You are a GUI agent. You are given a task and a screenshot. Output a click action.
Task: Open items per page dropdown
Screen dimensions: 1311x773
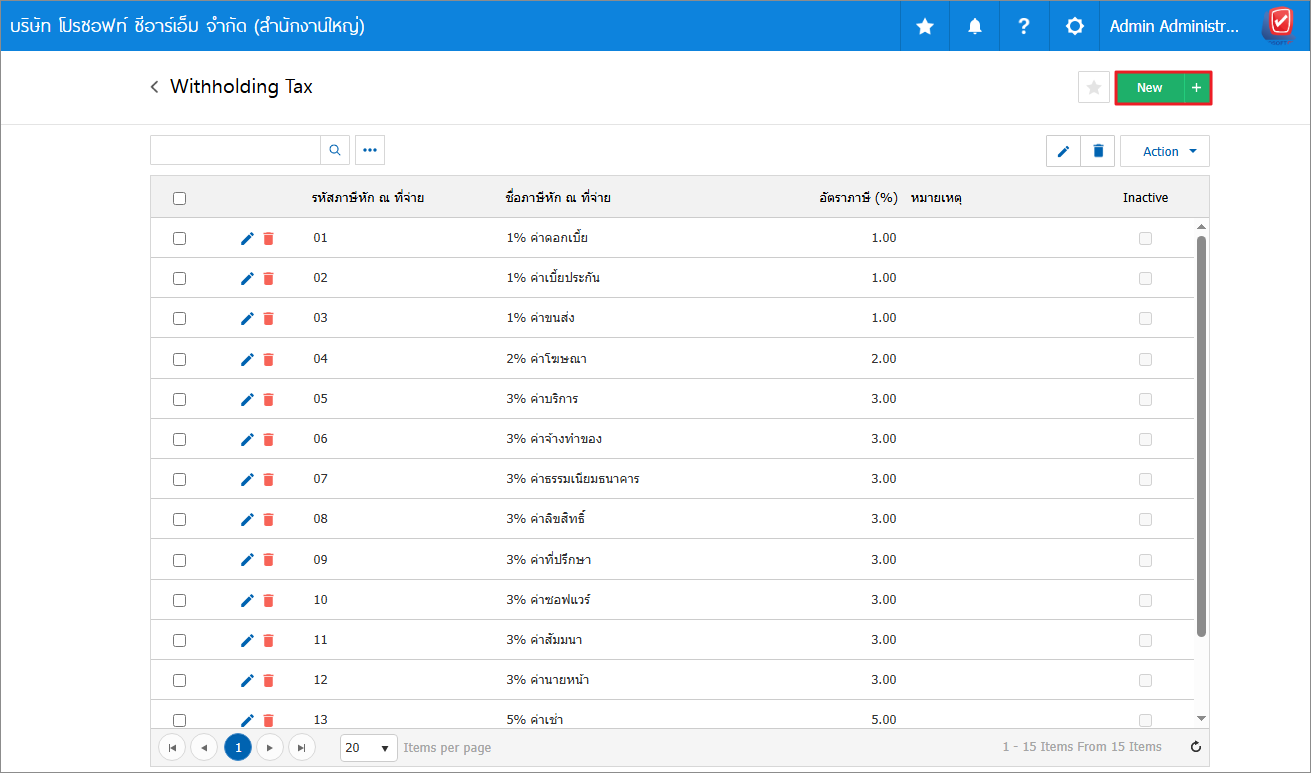[369, 748]
